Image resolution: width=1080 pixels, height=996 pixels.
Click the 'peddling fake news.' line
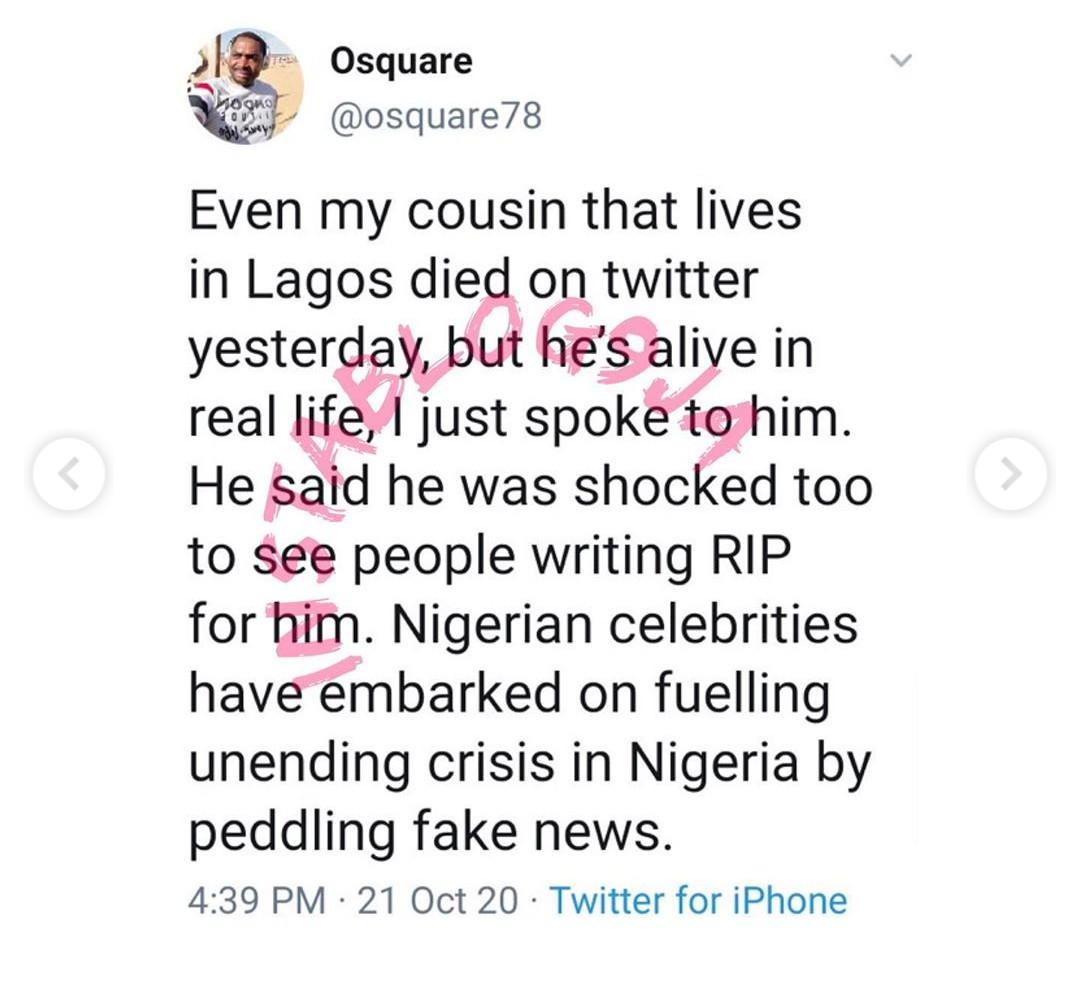pyautogui.click(x=428, y=832)
